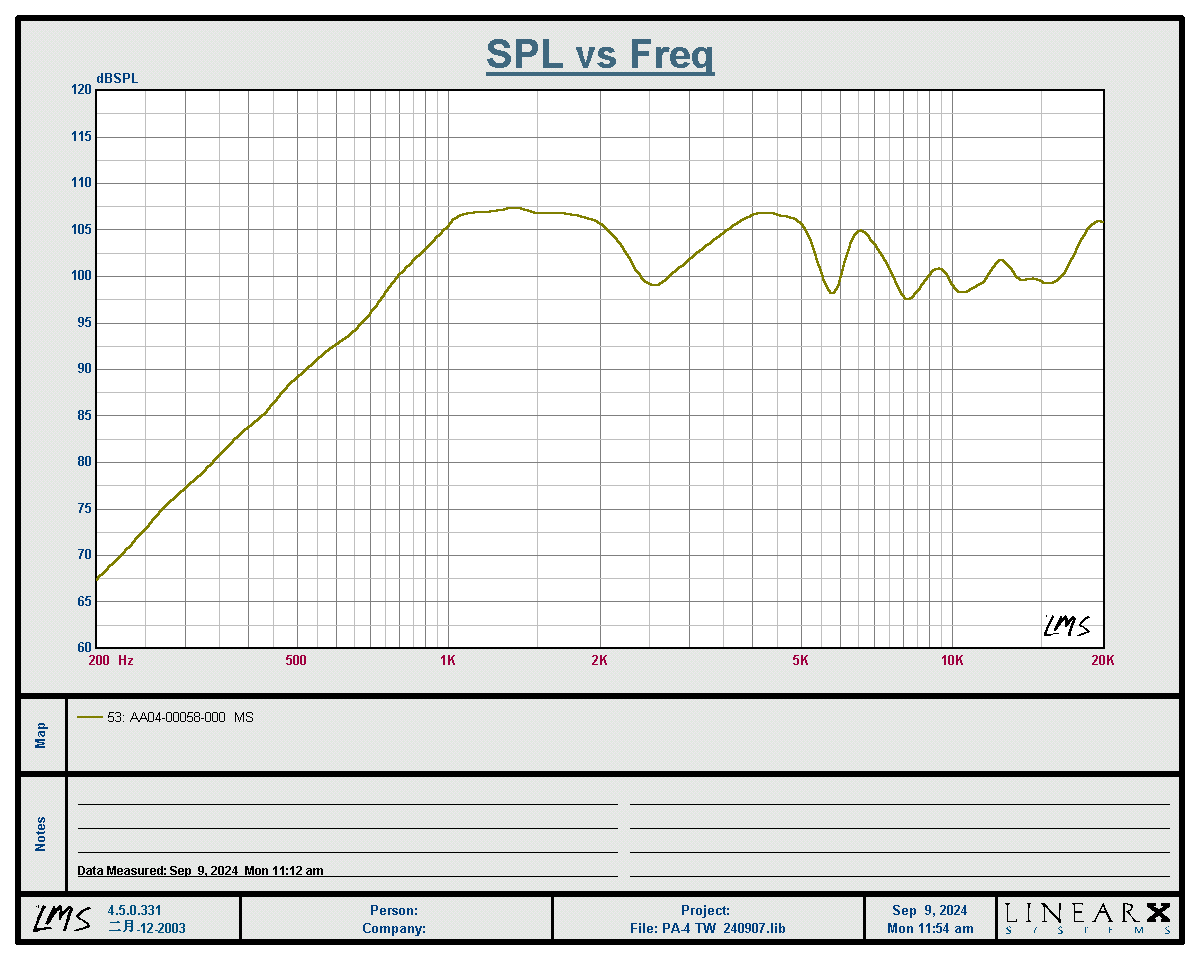Click the dBSPL axis unit label

point(117,79)
